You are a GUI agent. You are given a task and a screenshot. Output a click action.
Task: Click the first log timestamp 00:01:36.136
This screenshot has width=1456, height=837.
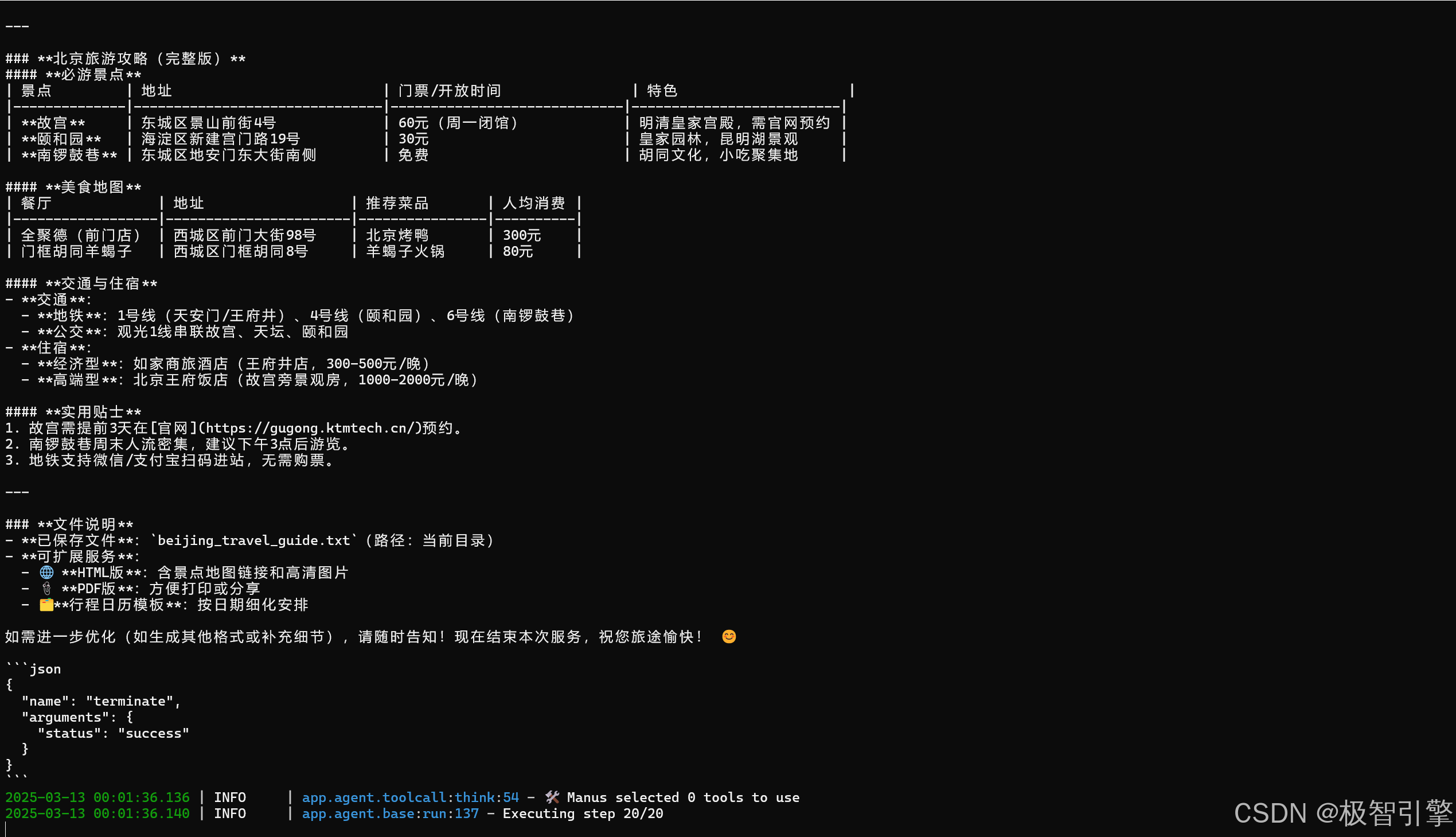pyautogui.click(x=140, y=797)
